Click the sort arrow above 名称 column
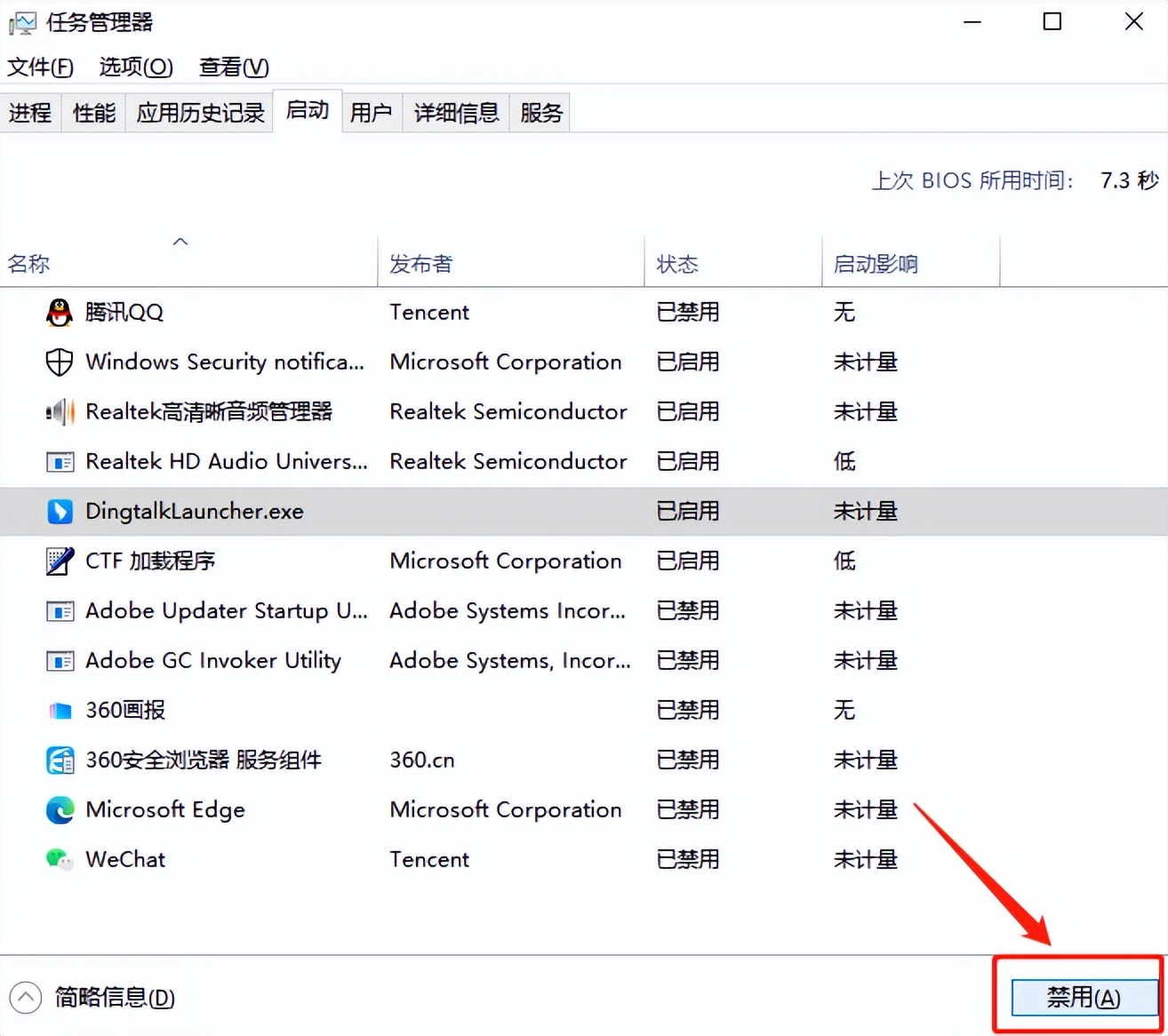 [x=180, y=241]
